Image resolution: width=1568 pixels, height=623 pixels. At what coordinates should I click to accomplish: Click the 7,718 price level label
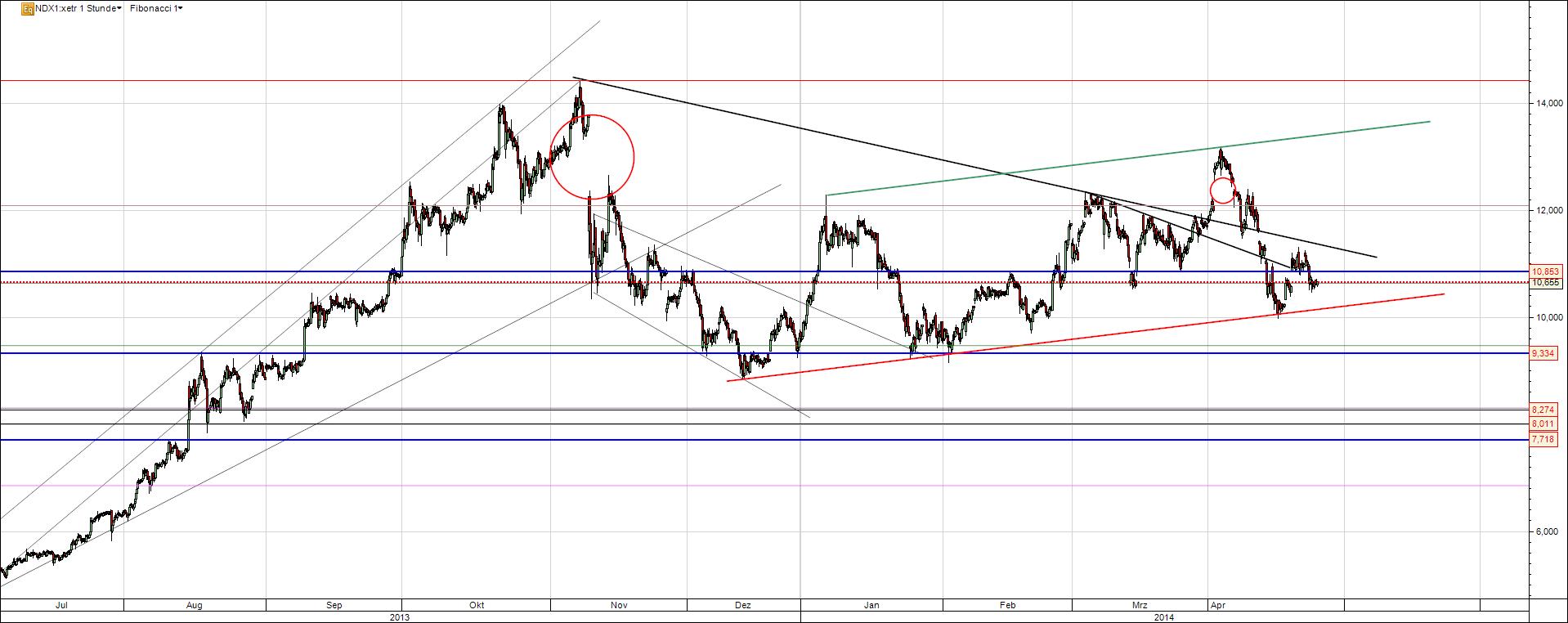1543,440
